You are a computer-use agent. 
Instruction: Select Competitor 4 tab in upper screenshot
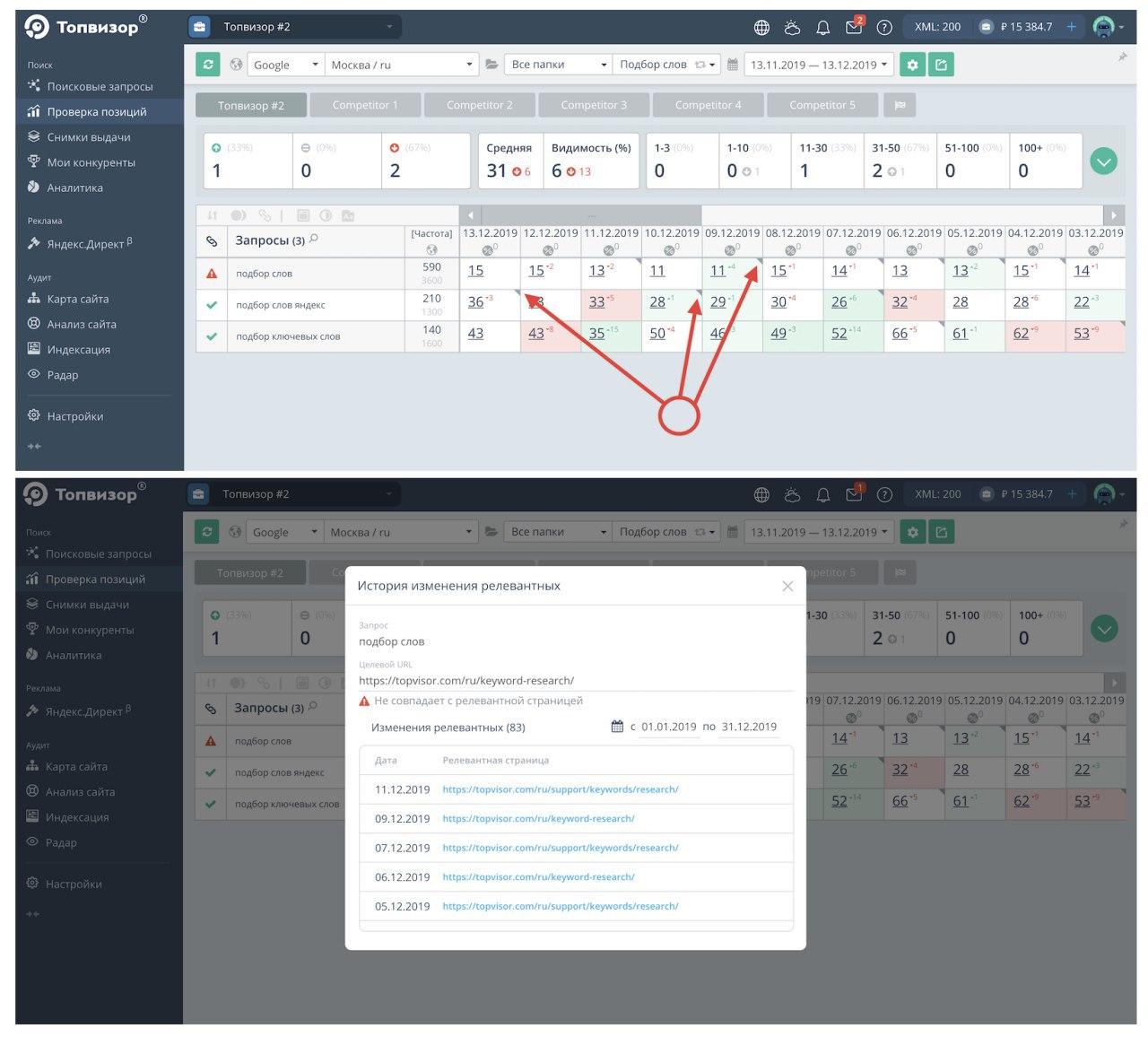(x=709, y=105)
